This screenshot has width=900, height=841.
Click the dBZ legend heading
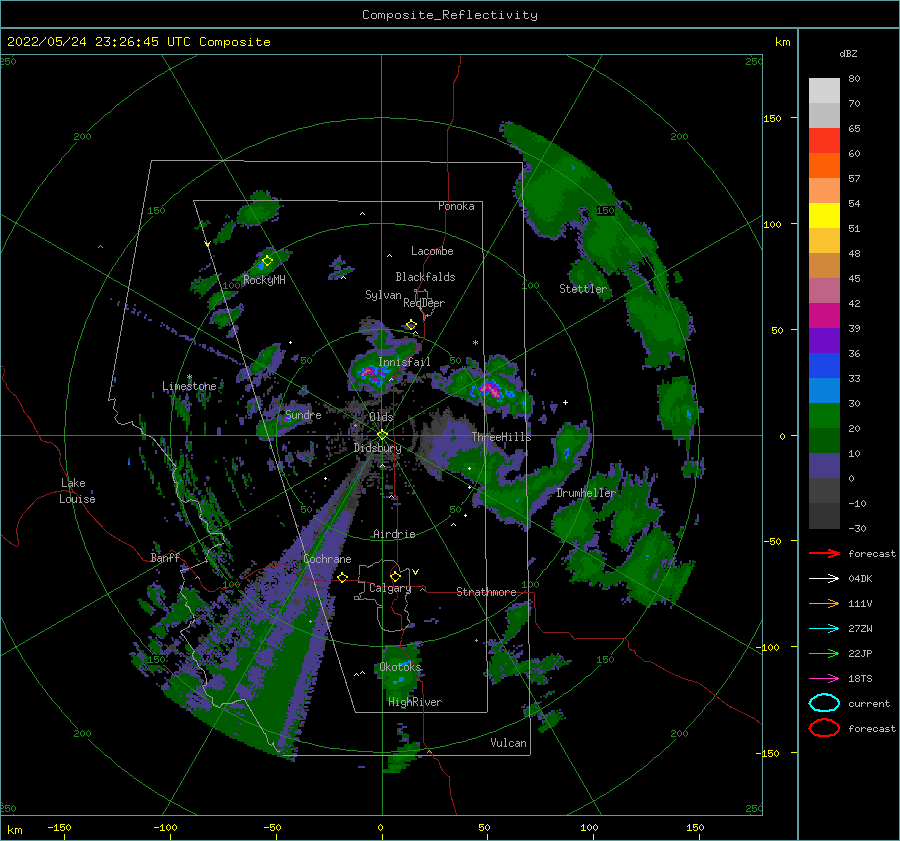848,53
